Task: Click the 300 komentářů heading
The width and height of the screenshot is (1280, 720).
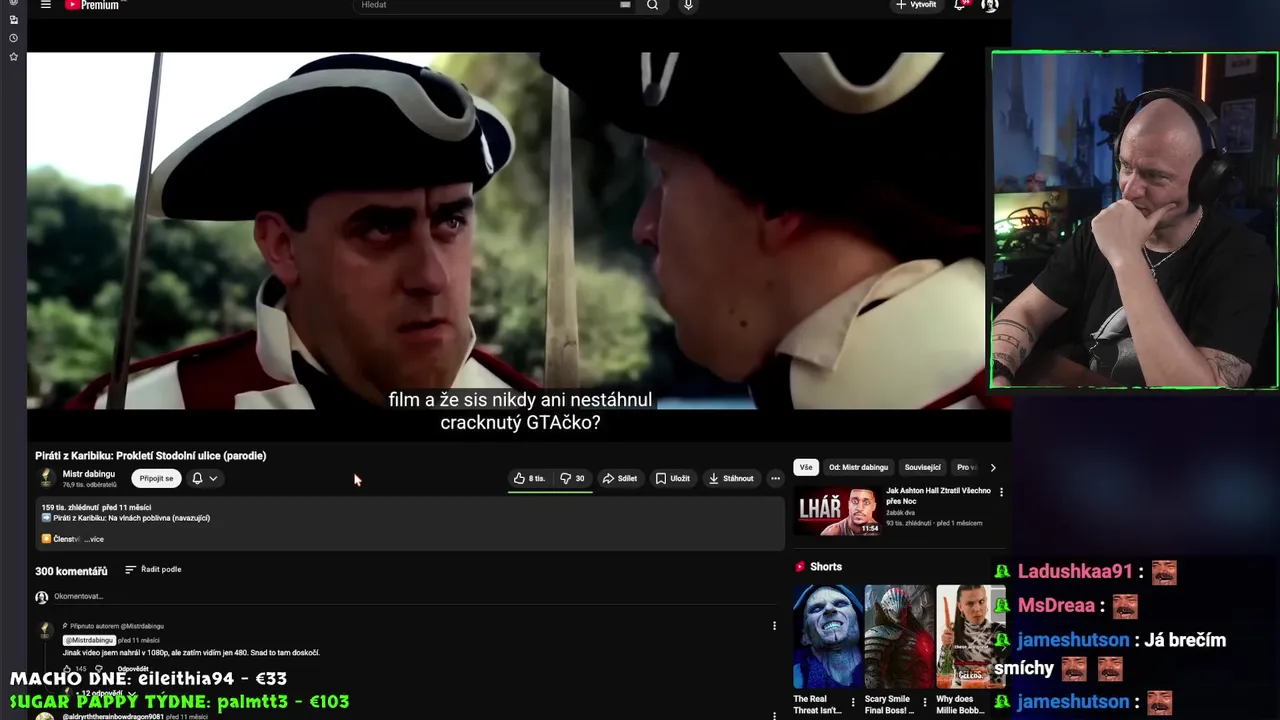Action: pyautogui.click(x=71, y=571)
